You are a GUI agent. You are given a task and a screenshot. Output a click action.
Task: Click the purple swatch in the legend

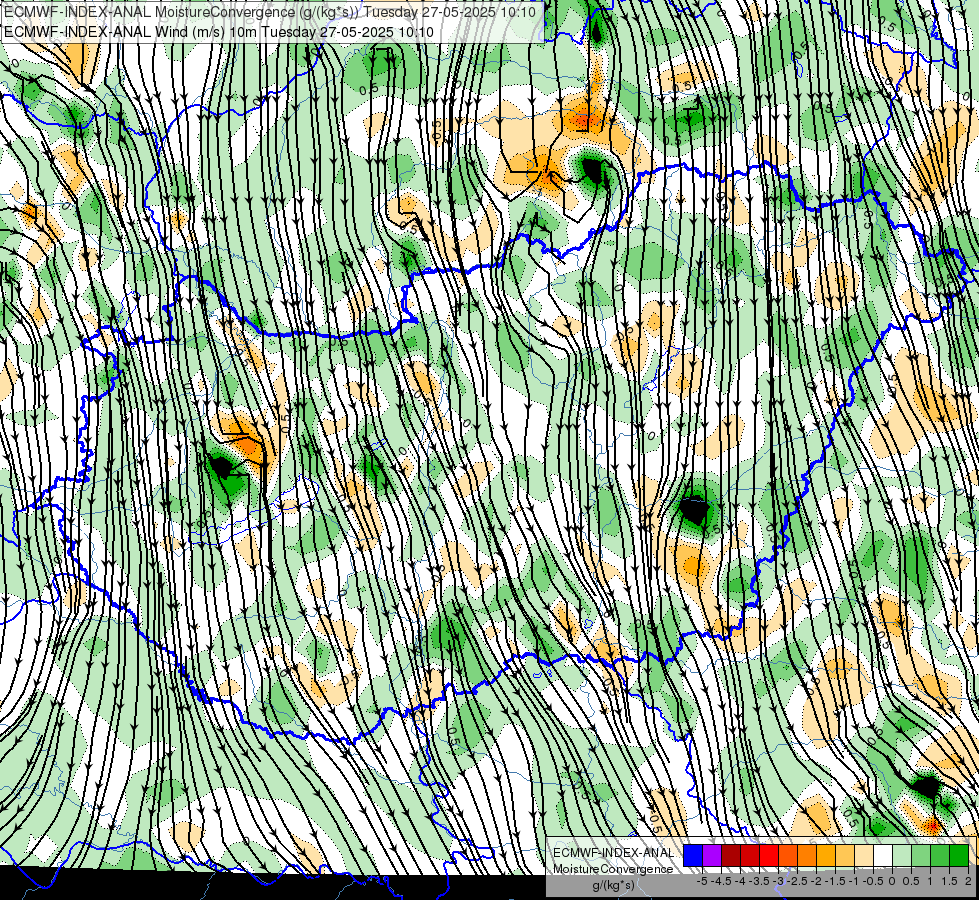pos(712,856)
